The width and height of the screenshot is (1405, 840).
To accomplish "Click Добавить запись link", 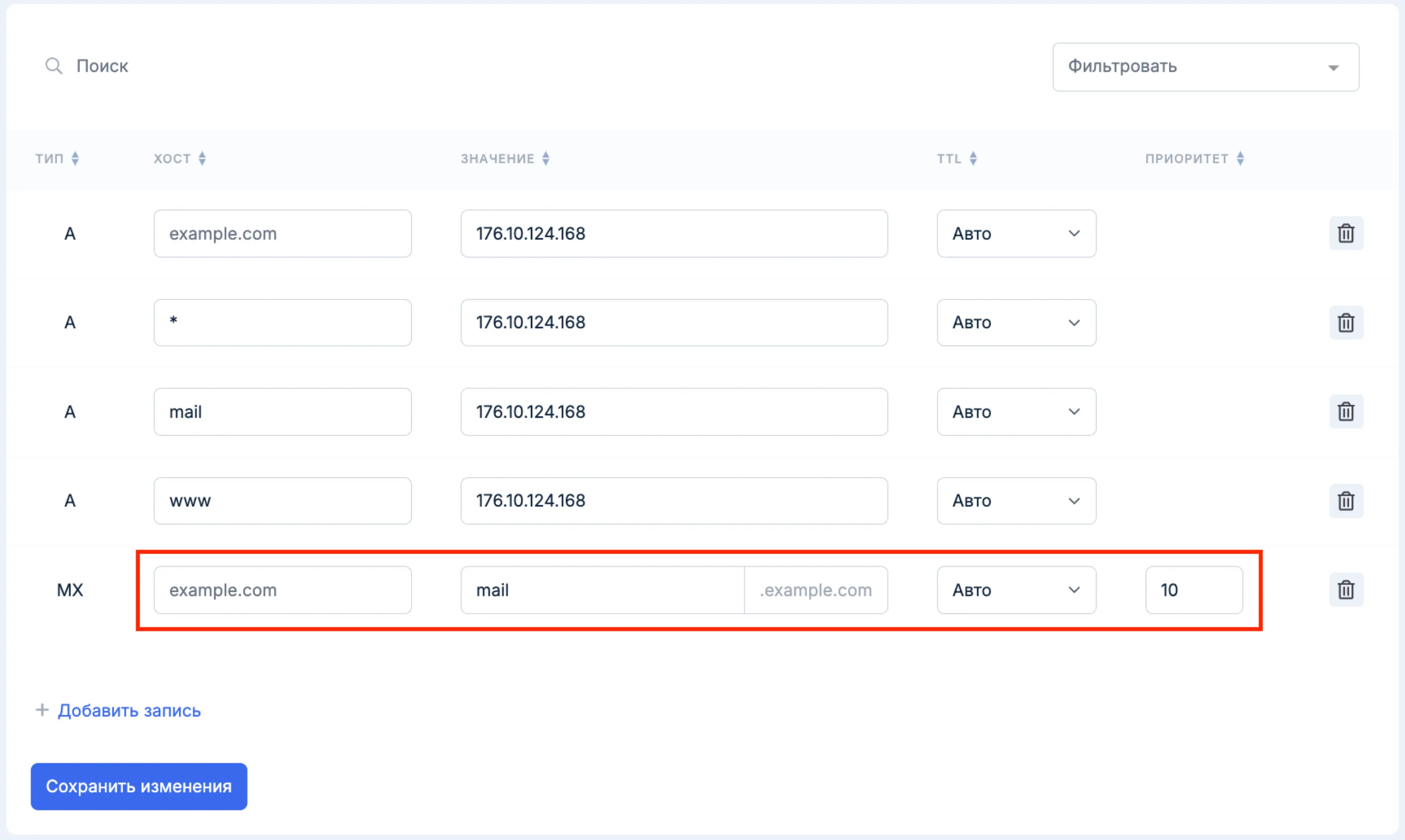I will [129, 710].
